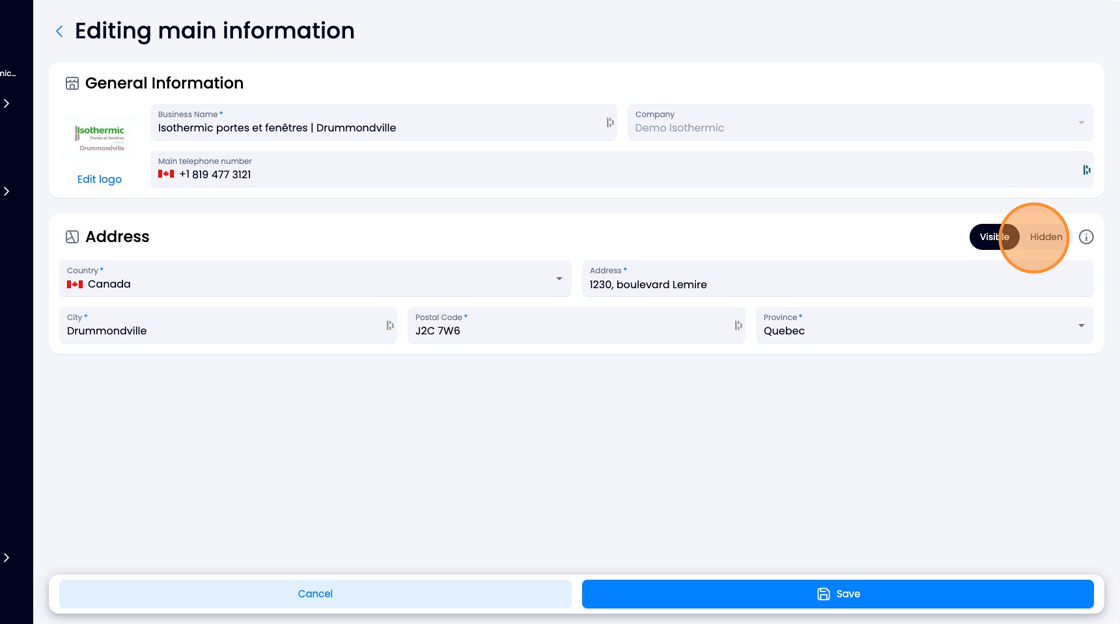
Task: Expand the bottom sidebar chevron
Action: point(6,558)
